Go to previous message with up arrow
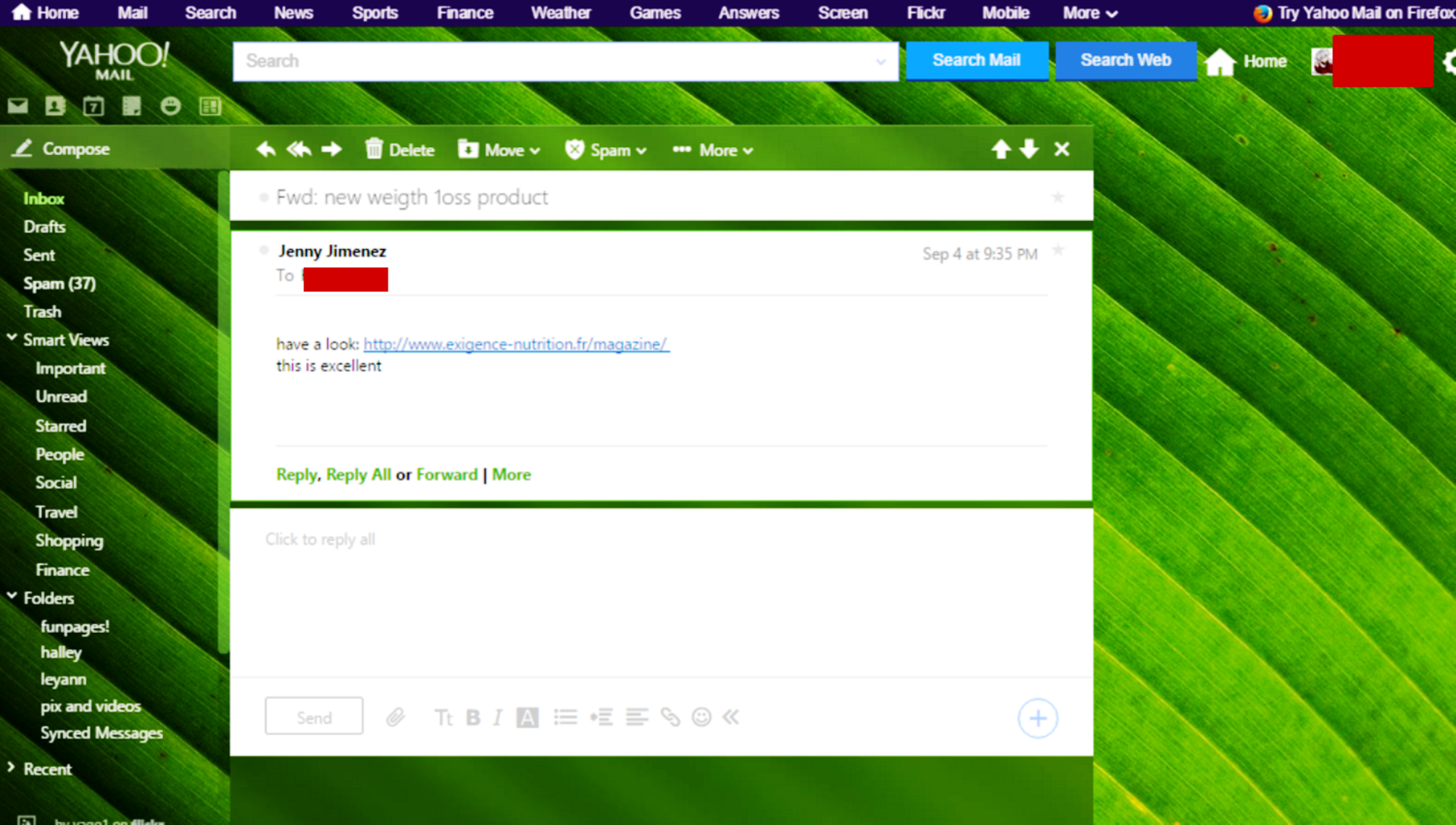The width and height of the screenshot is (1456, 825). (x=1001, y=149)
